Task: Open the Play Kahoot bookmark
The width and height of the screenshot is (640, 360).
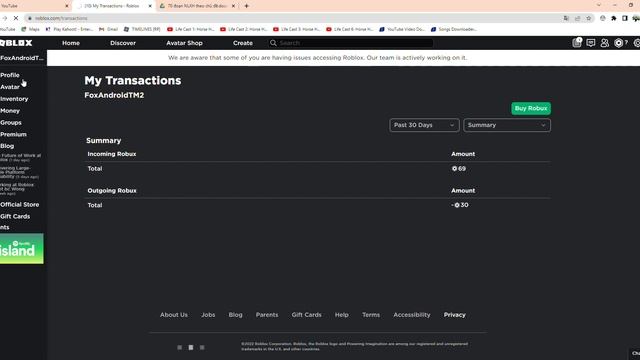Action: coord(69,29)
